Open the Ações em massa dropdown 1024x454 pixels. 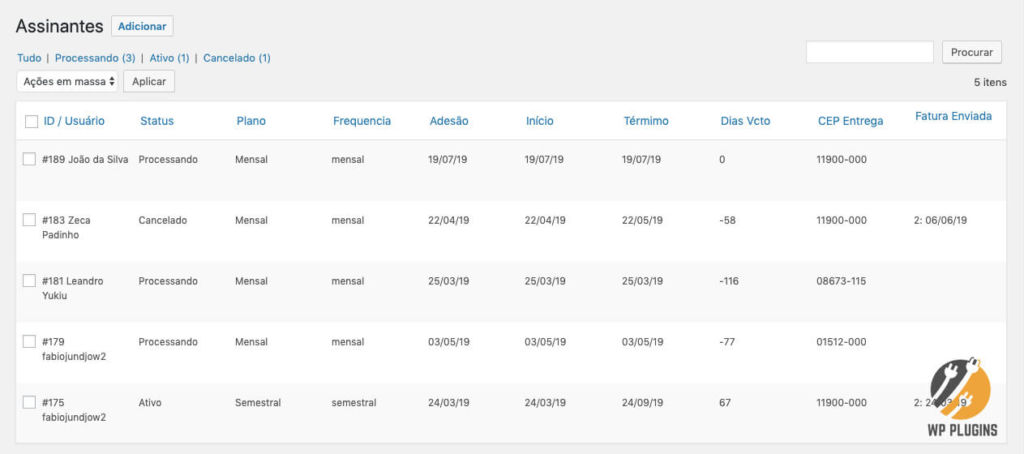click(x=68, y=82)
